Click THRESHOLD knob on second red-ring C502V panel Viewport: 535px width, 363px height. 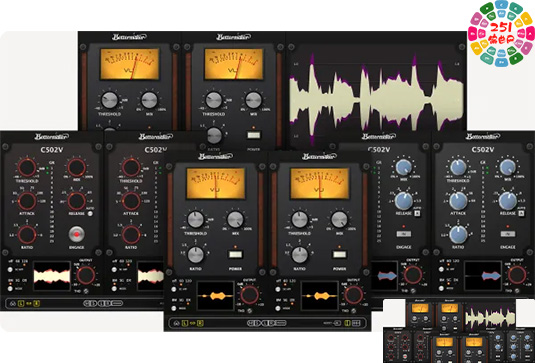pyautogui.click(x=131, y=168)
